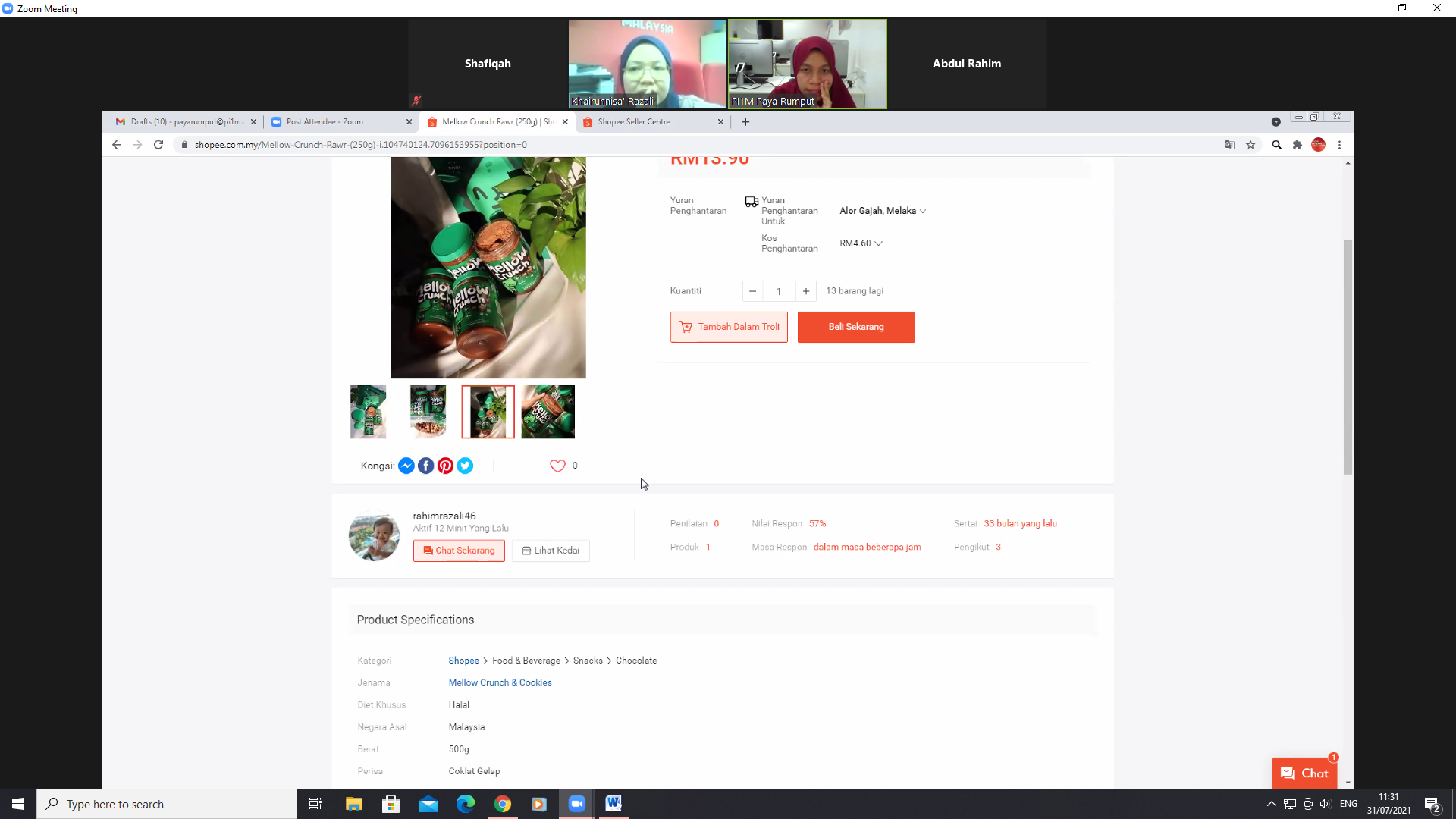Open Shopee Chat floating button
The image size is (1456, 819).
point(1304,773)
